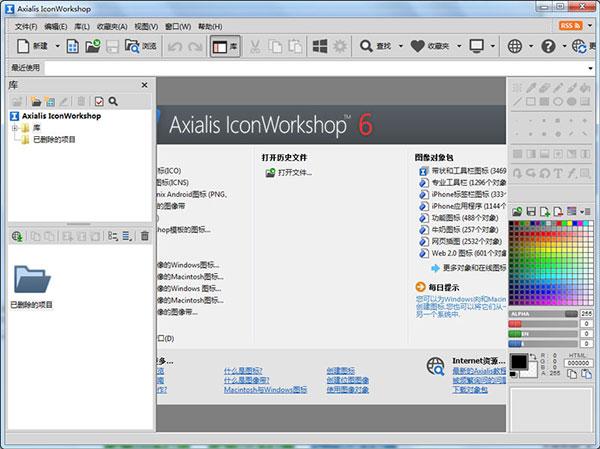Open the 帮助(H) menu
The height and width of the screenshot is (449, 600).
[210, 26]
